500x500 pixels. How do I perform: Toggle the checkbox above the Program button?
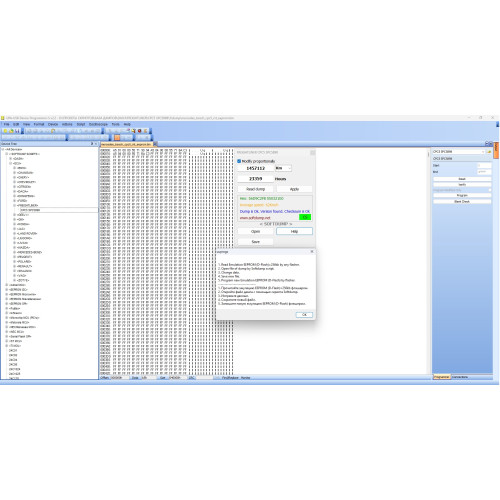pos(490,190)
